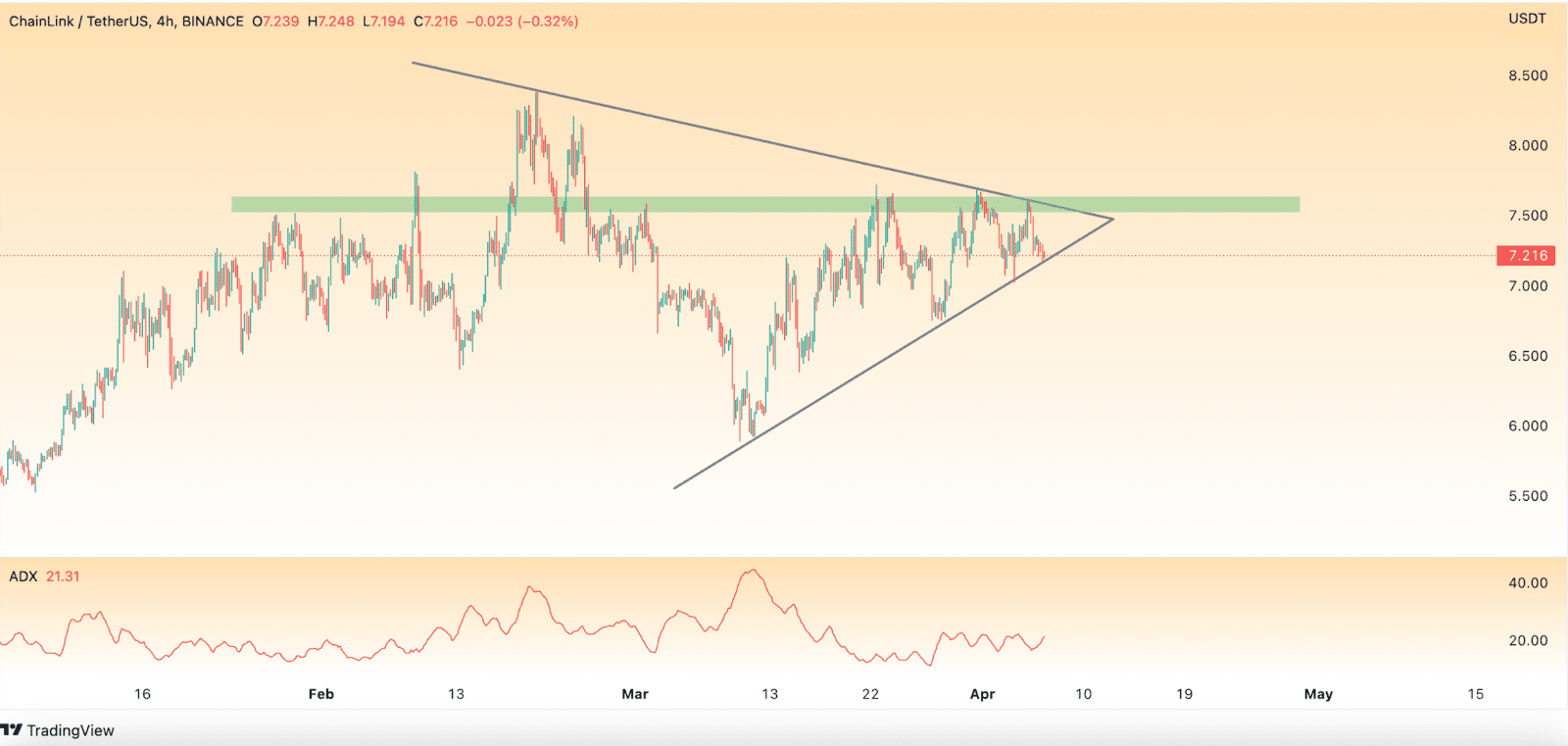Viewport: 1568px width, 746px height.
Task: Click the TradingView logo
Action: click(x=58, y=730)
